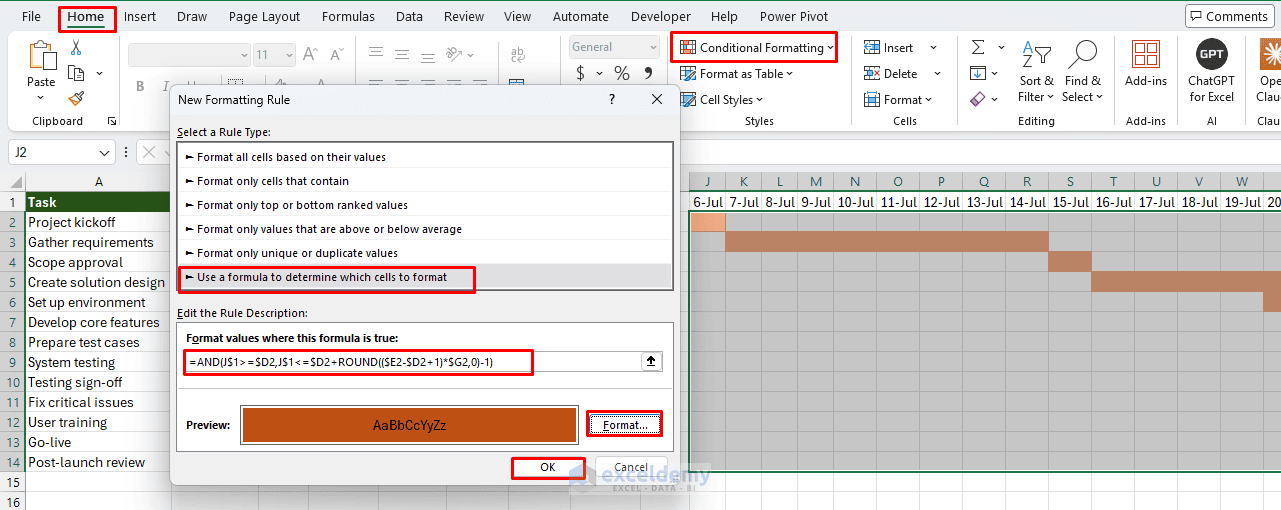Click the Paste clipboard icon
Viewport: 1281px width, 510px height.
(41, 56)
